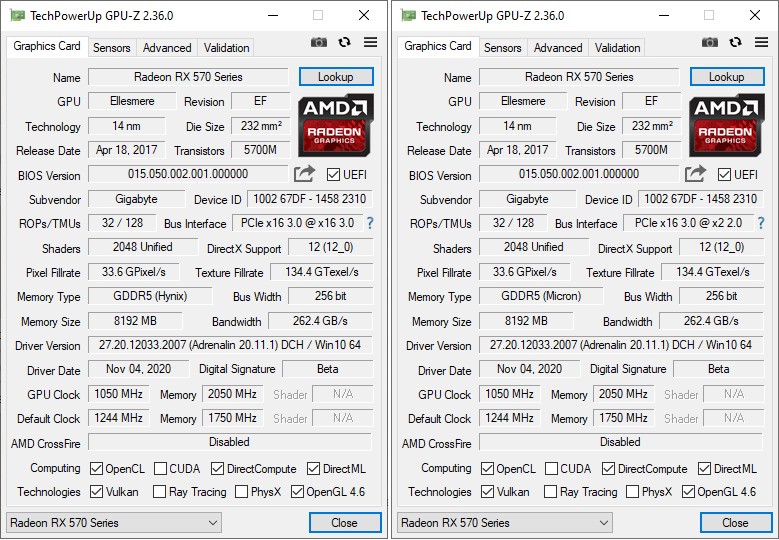Click Device ID value in left window
Screen dimensions: 779x540
[310, 199]
